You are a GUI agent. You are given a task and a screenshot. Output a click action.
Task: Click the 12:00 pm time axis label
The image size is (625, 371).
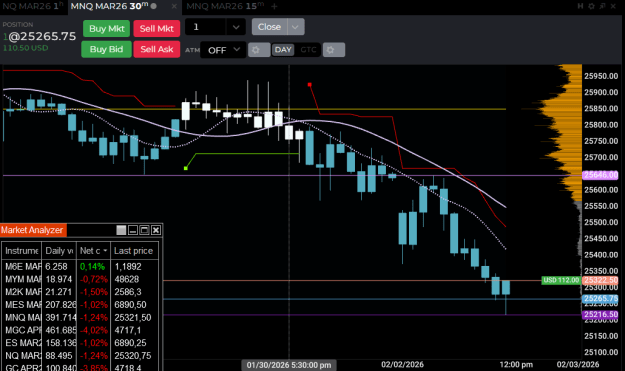click(x=516, y=364)
